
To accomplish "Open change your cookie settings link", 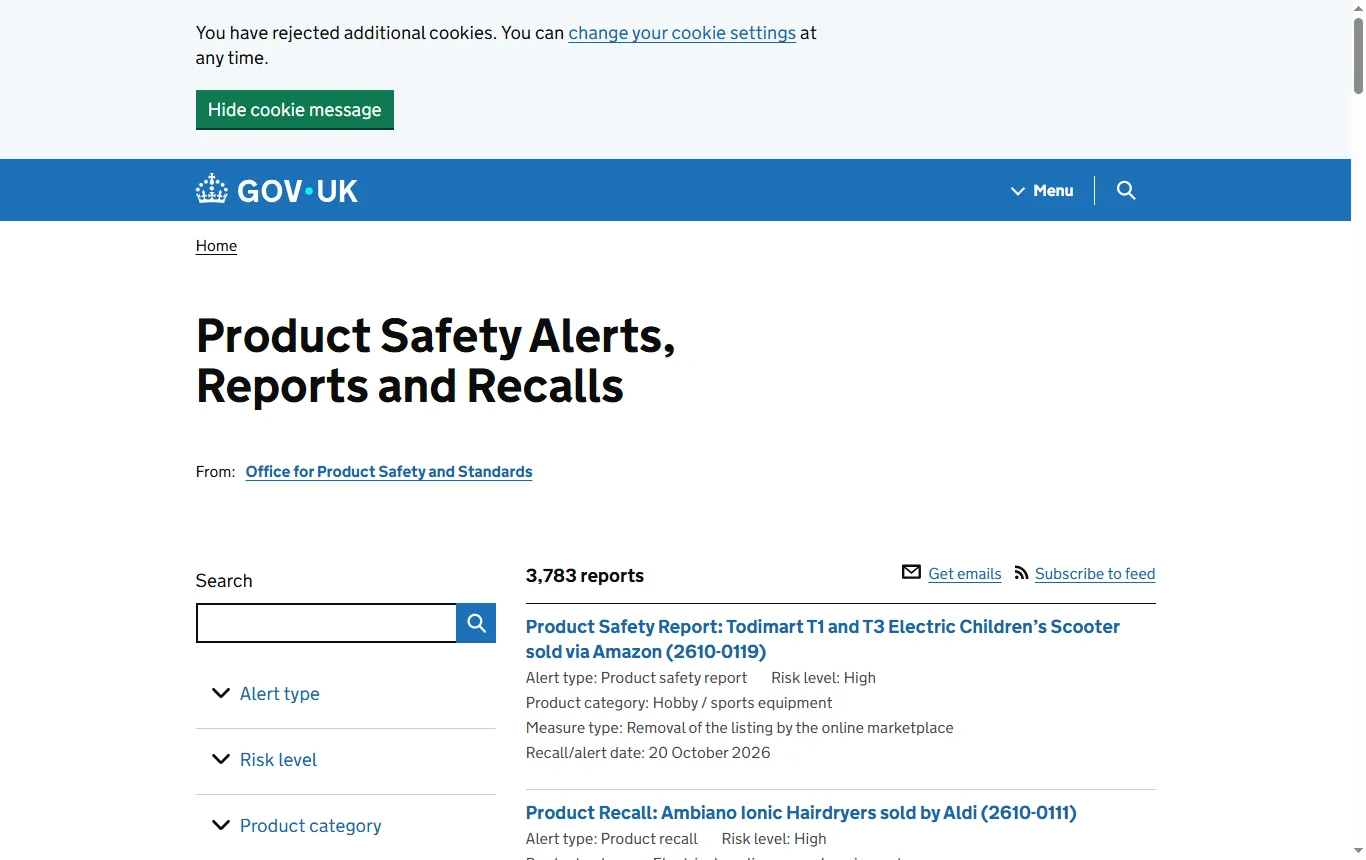I will click(x=682, y=33).
